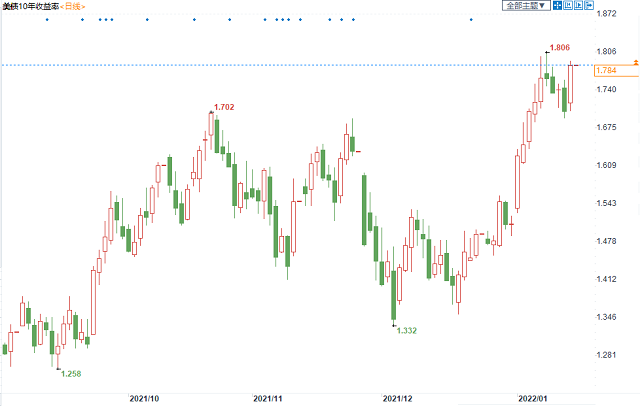Click the 1.806 high point label
The height and width of the screenshot is (406, 640).
[x=561, y=48]
